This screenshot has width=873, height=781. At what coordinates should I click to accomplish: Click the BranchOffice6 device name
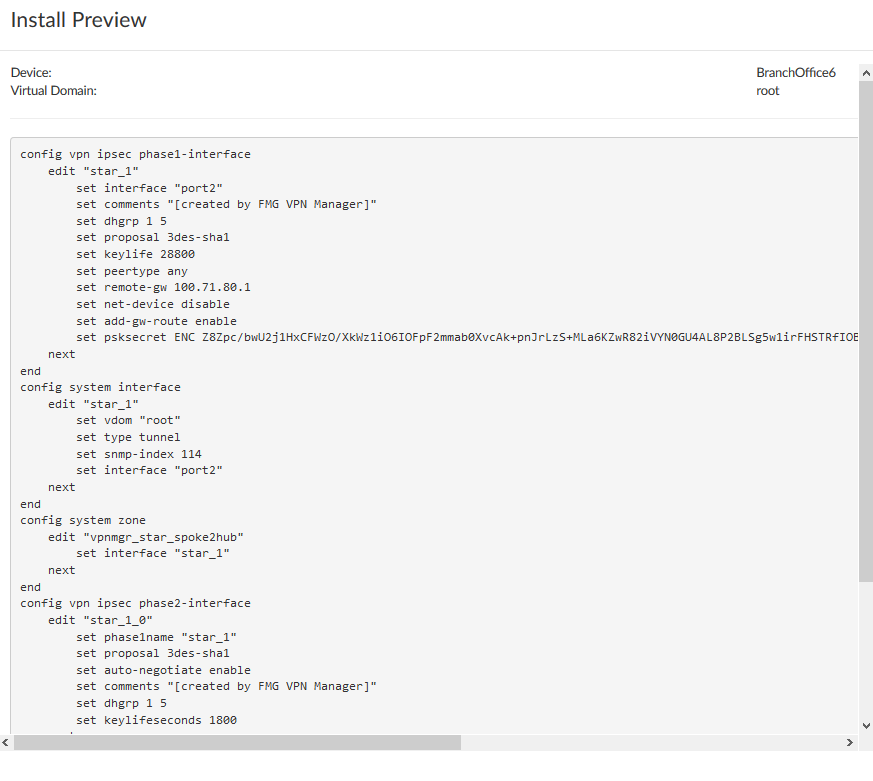(x=795, y=73)
